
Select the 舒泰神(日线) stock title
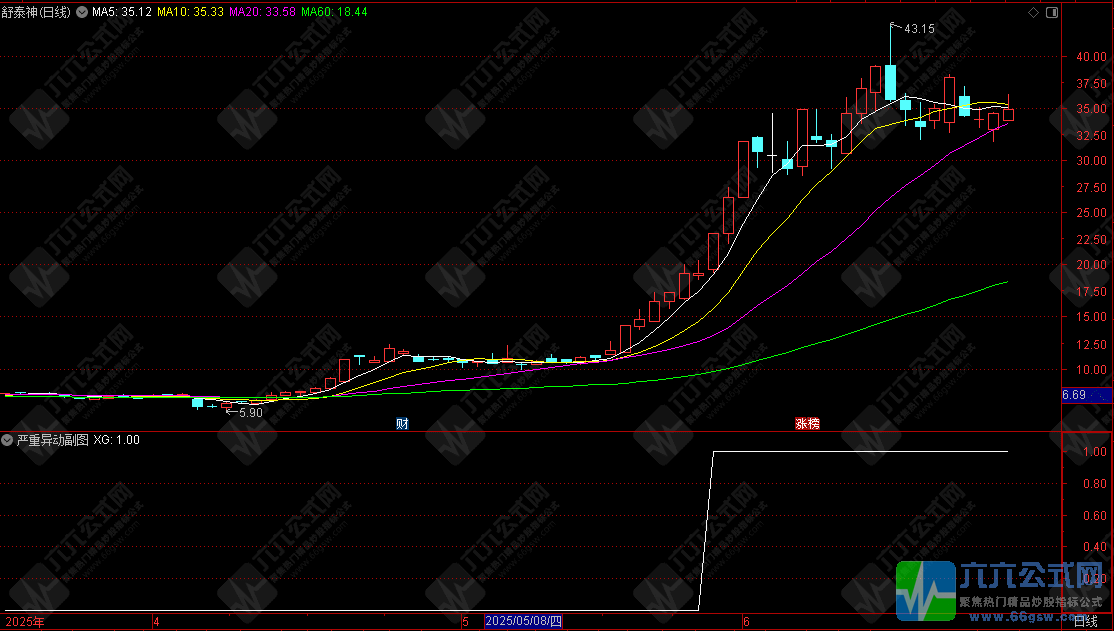click(x=36, y=12)
